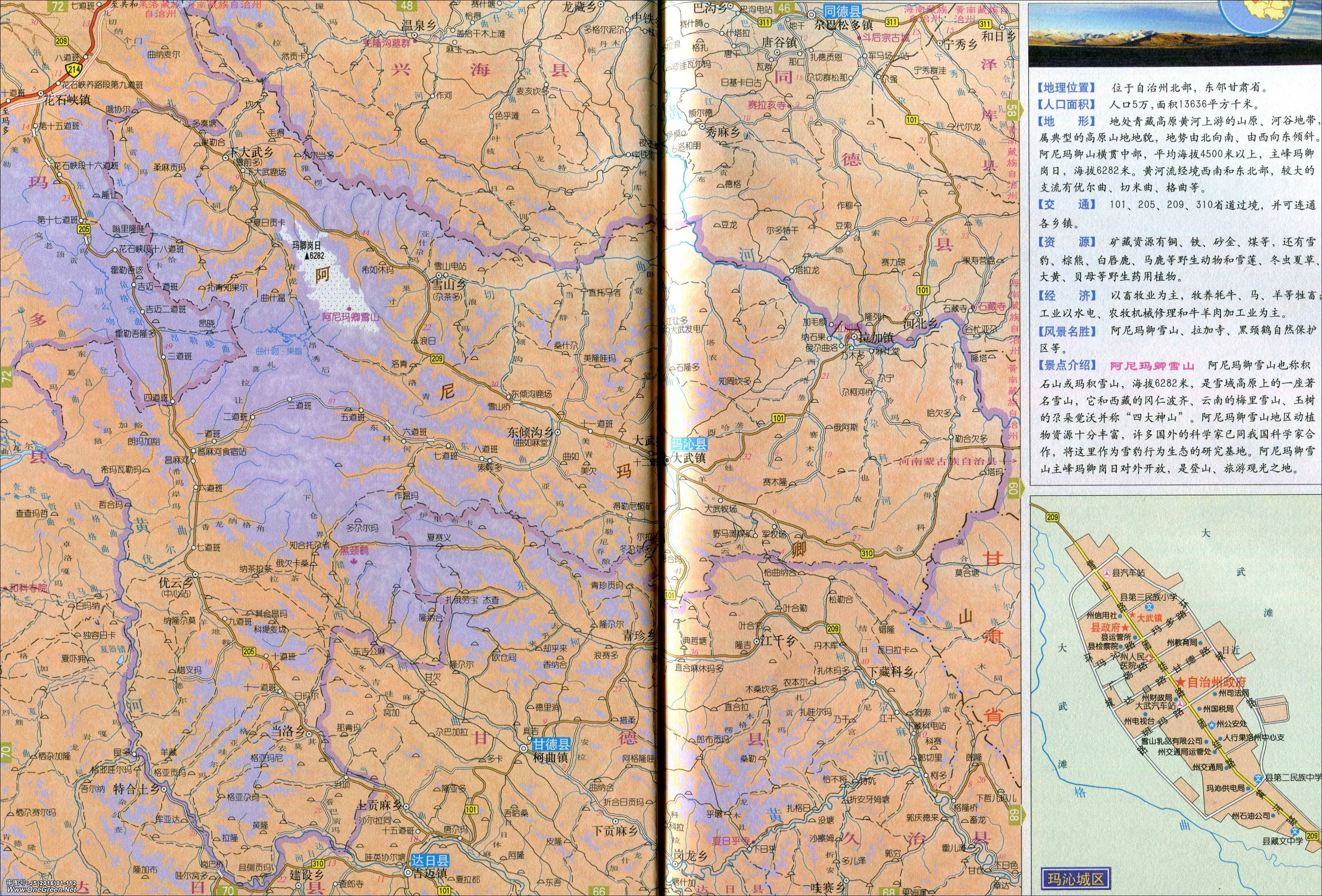
Task: Click the red star beside 自治州政府
Action: [x=1181, y=682]
